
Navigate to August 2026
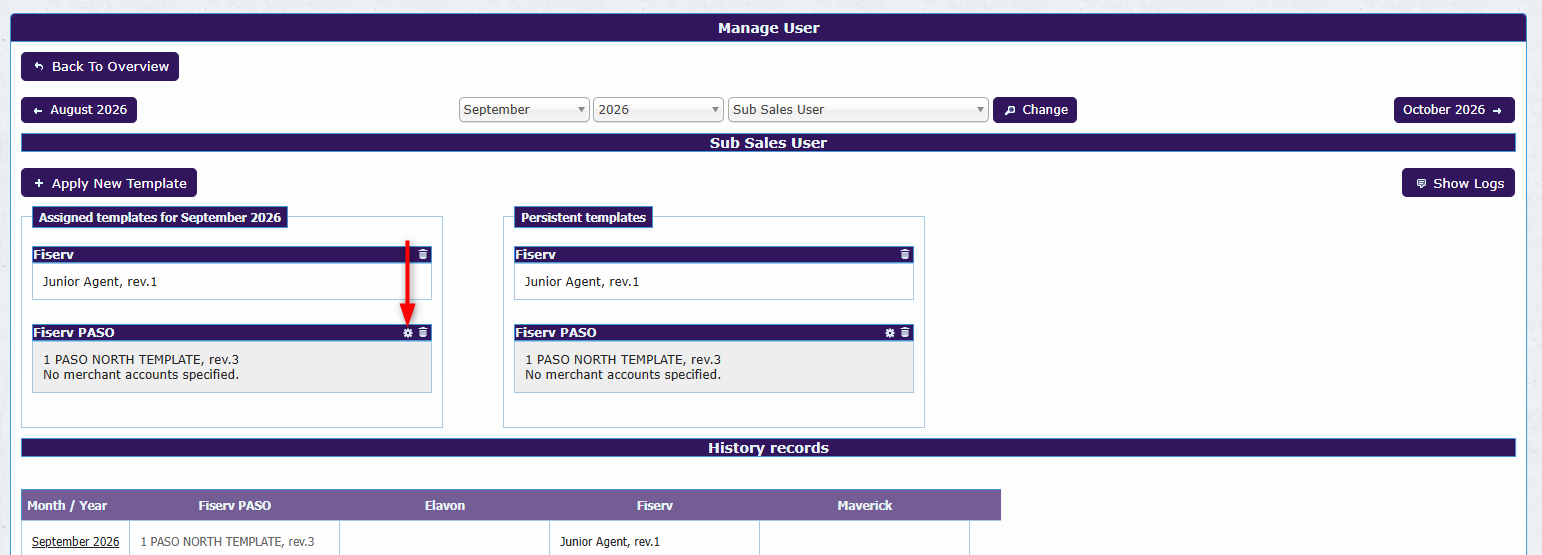tap(79, 110)
